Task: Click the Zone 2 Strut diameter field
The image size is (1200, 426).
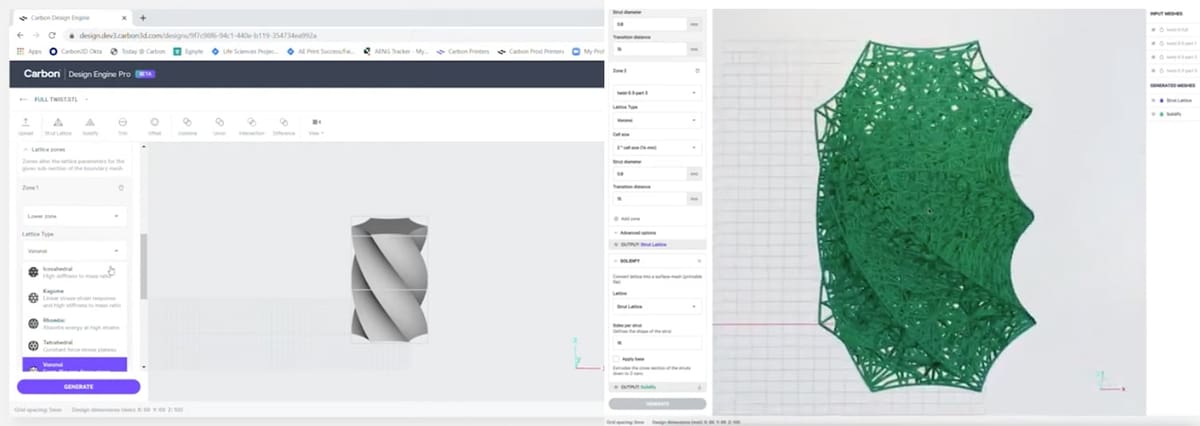Action: [x=649, y=173]
